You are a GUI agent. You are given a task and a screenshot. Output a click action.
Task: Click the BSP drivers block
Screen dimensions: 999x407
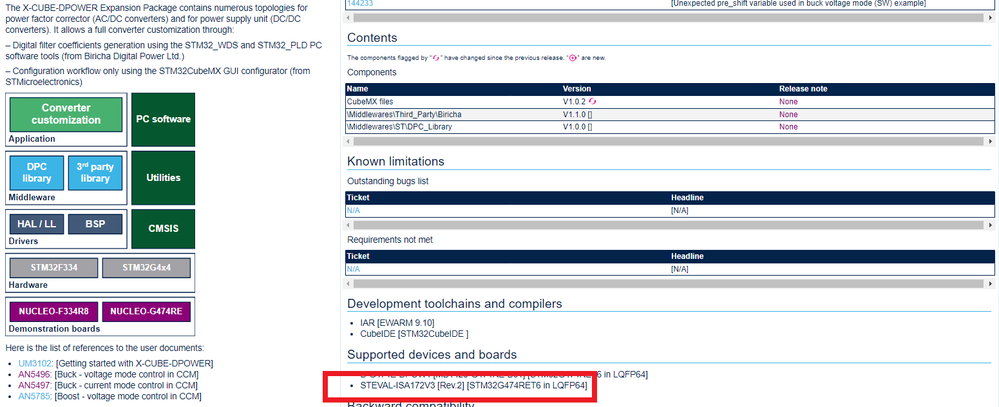[95, 224]
